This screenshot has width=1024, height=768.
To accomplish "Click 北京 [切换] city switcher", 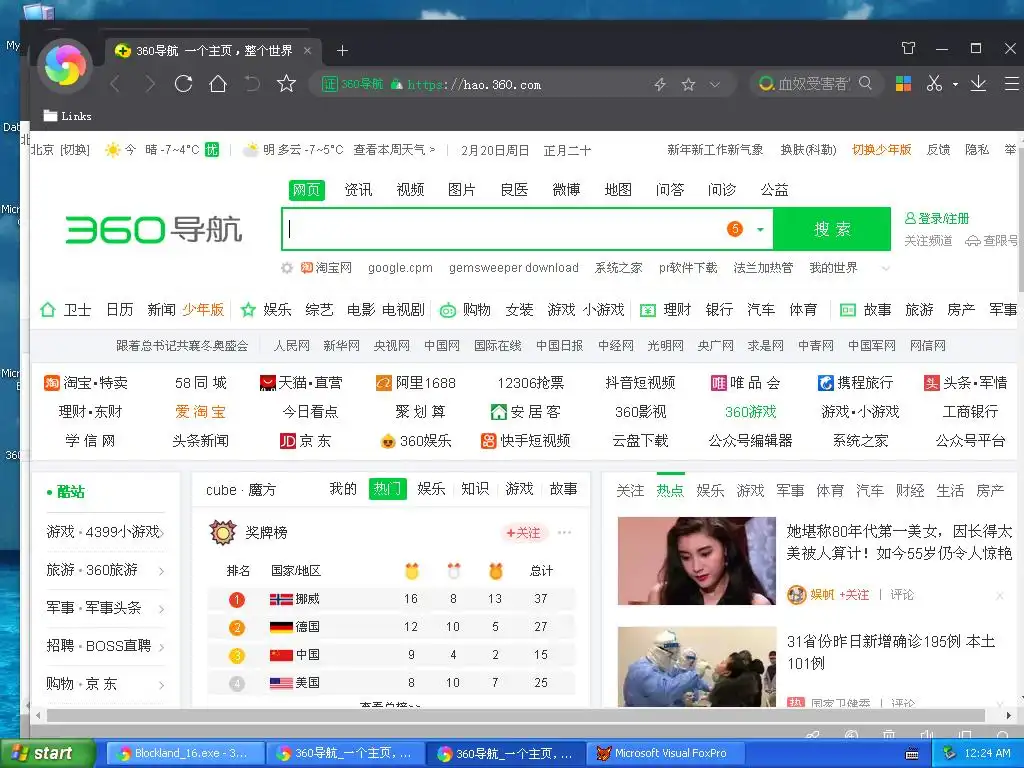I will point(59,150).
